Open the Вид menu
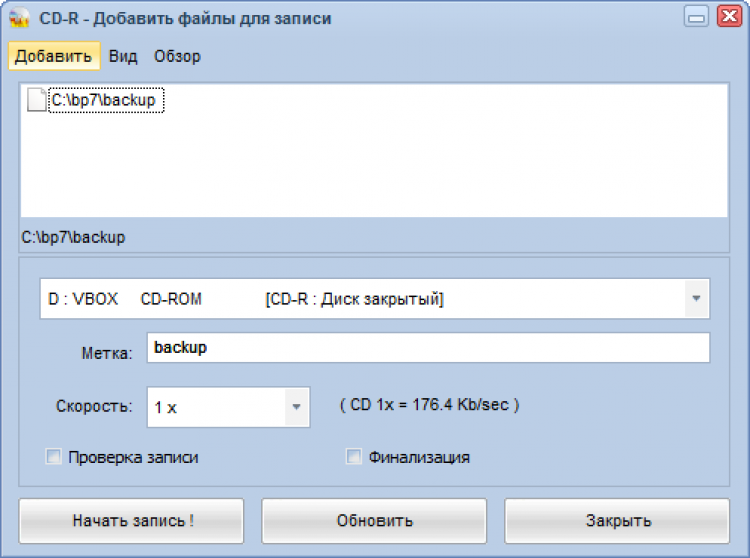 (123, 56)
